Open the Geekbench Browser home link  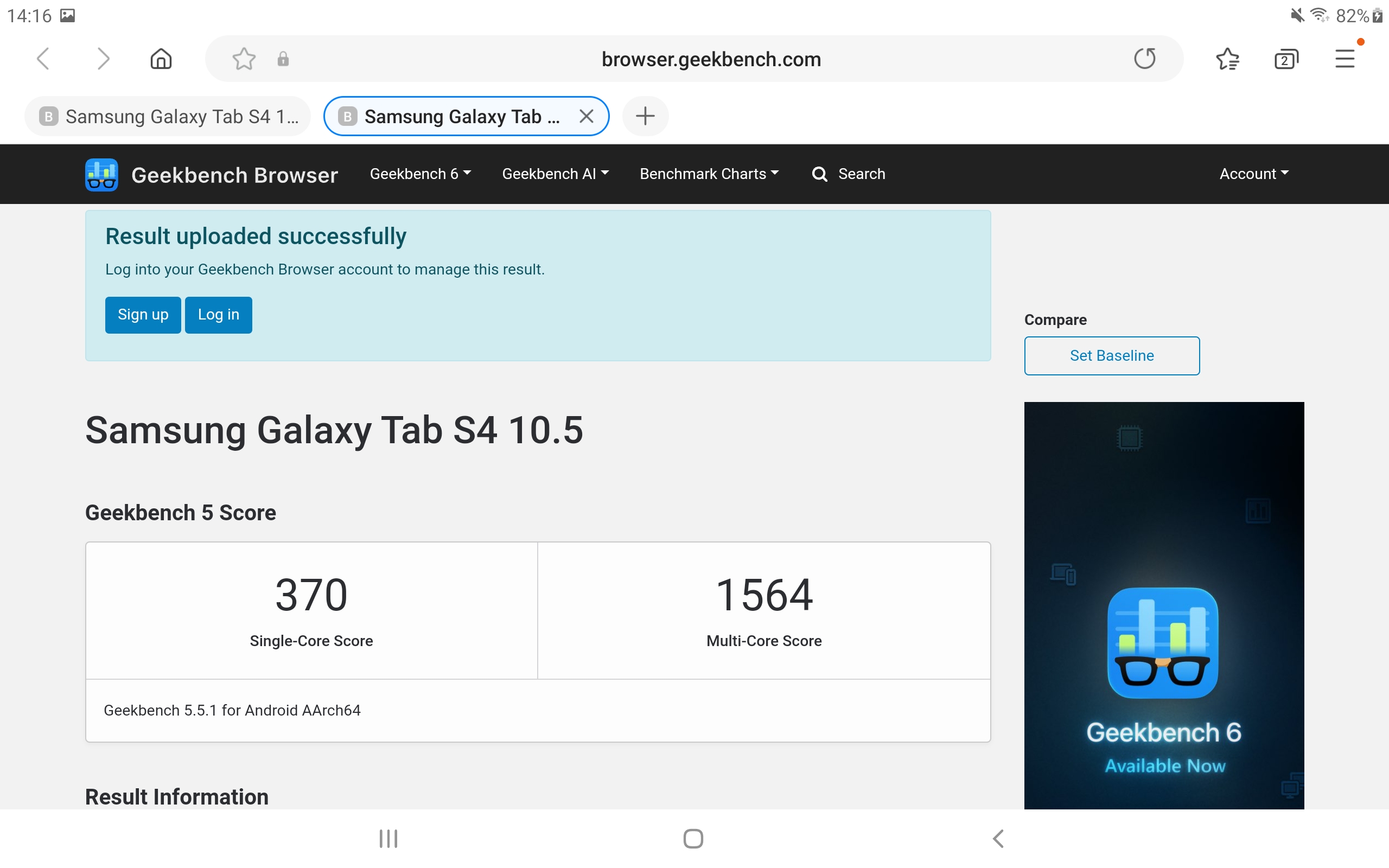(234, 175)
